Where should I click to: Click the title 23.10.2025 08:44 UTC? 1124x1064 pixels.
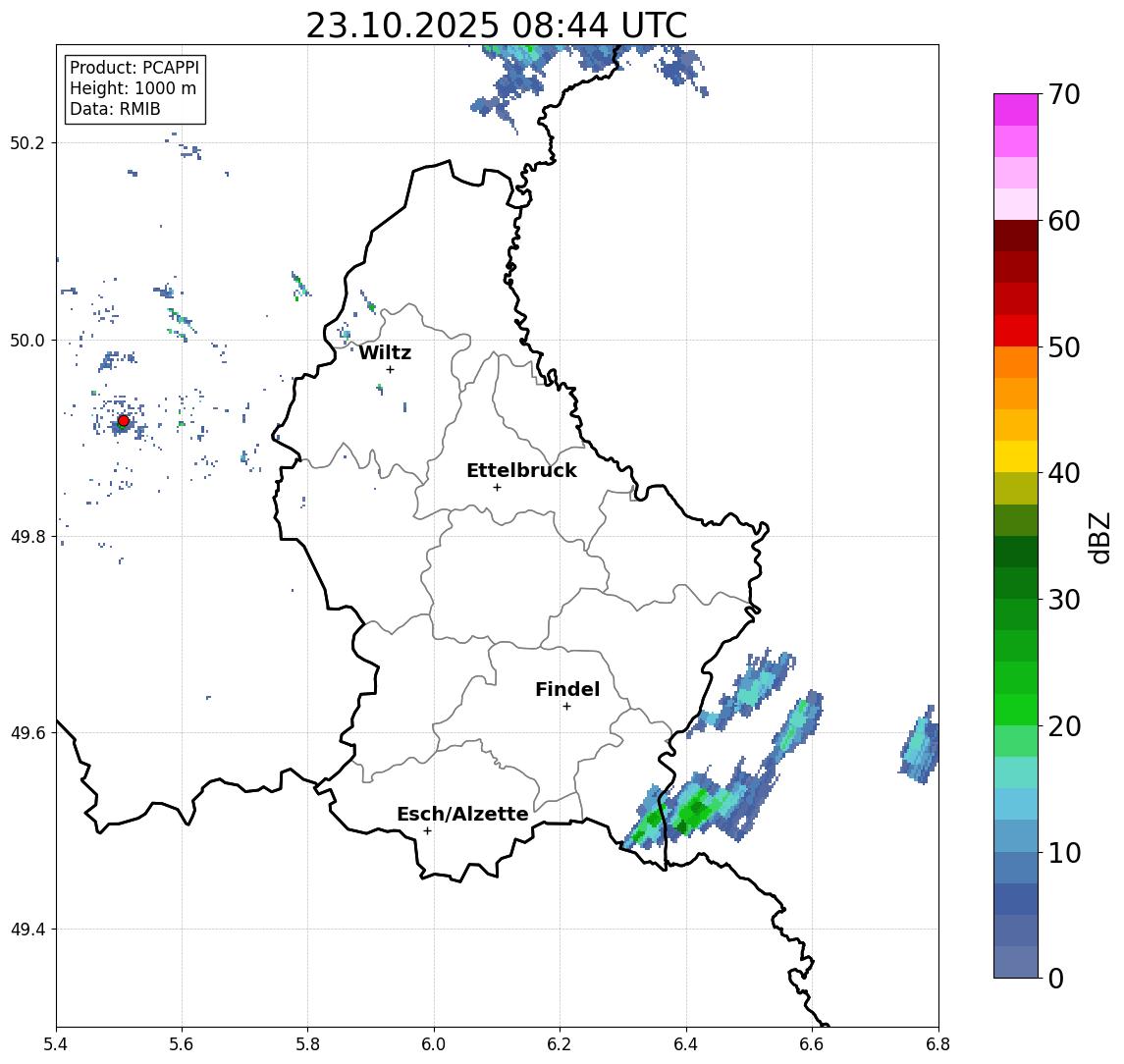(x=497, y=26)
